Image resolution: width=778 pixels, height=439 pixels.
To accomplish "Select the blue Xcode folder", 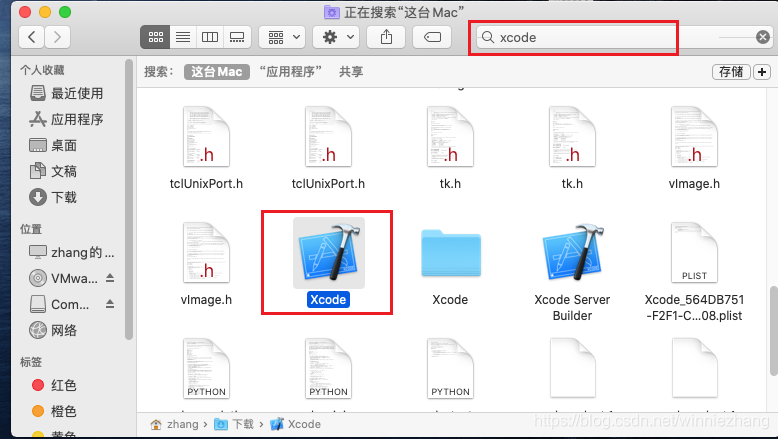I will [451, 253].
